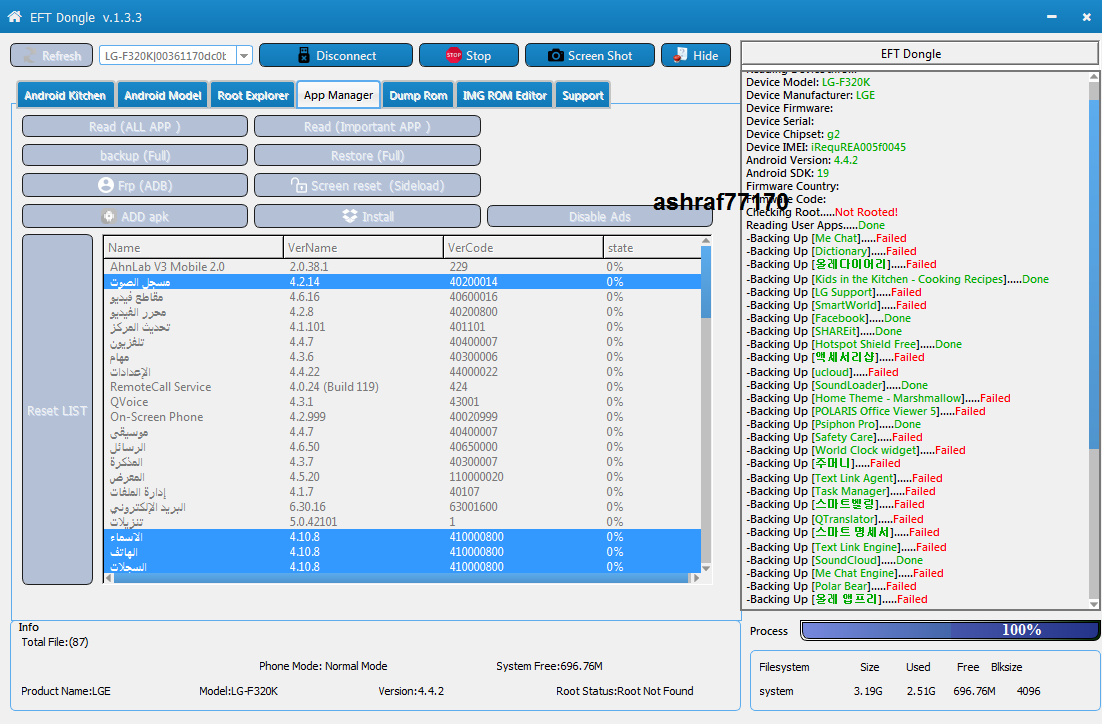Close the EFT Dongle window
1102x724 pixels.
tap(1087, 16)
